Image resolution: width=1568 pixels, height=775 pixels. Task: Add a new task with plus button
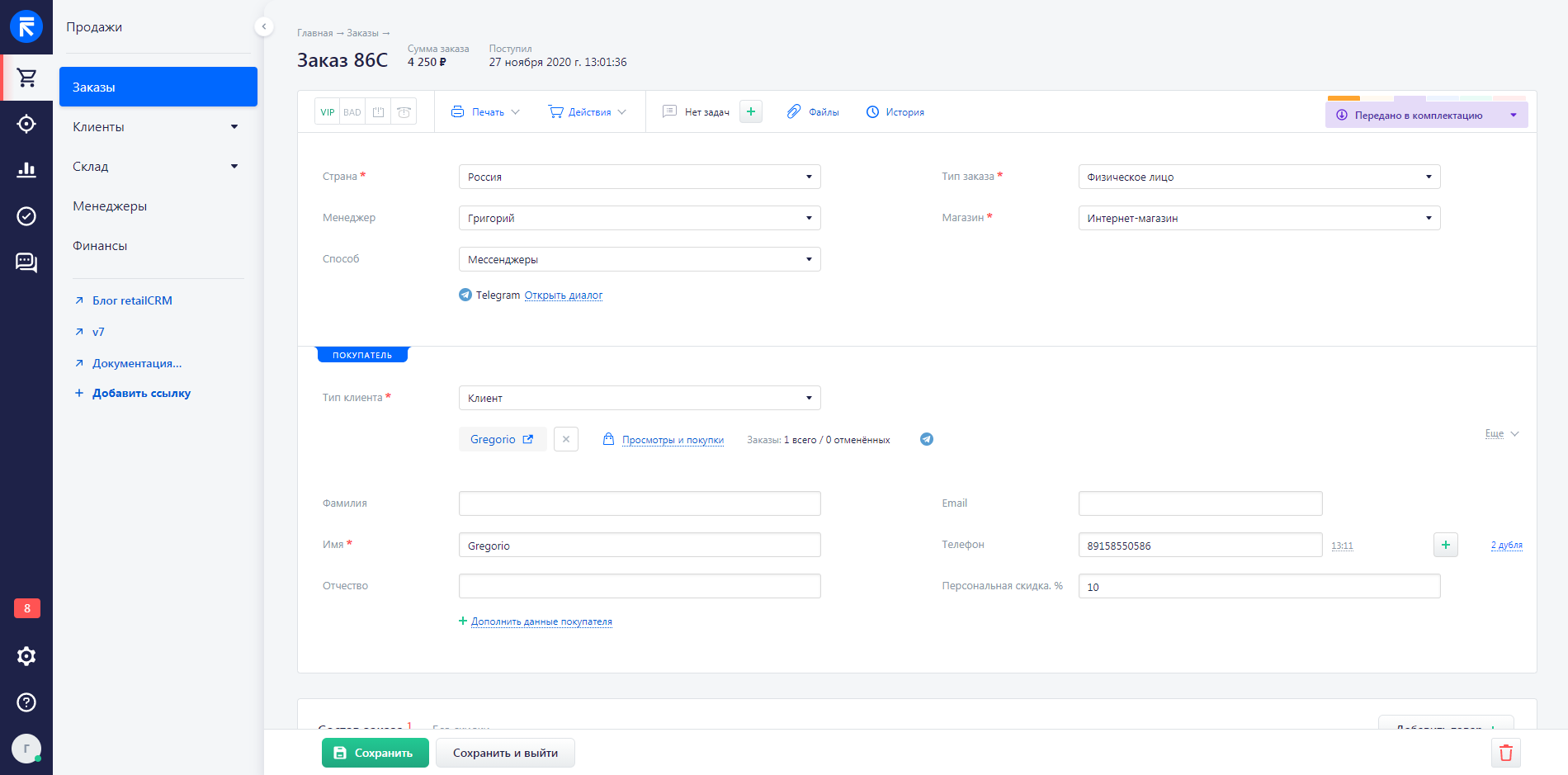point(751,111)
